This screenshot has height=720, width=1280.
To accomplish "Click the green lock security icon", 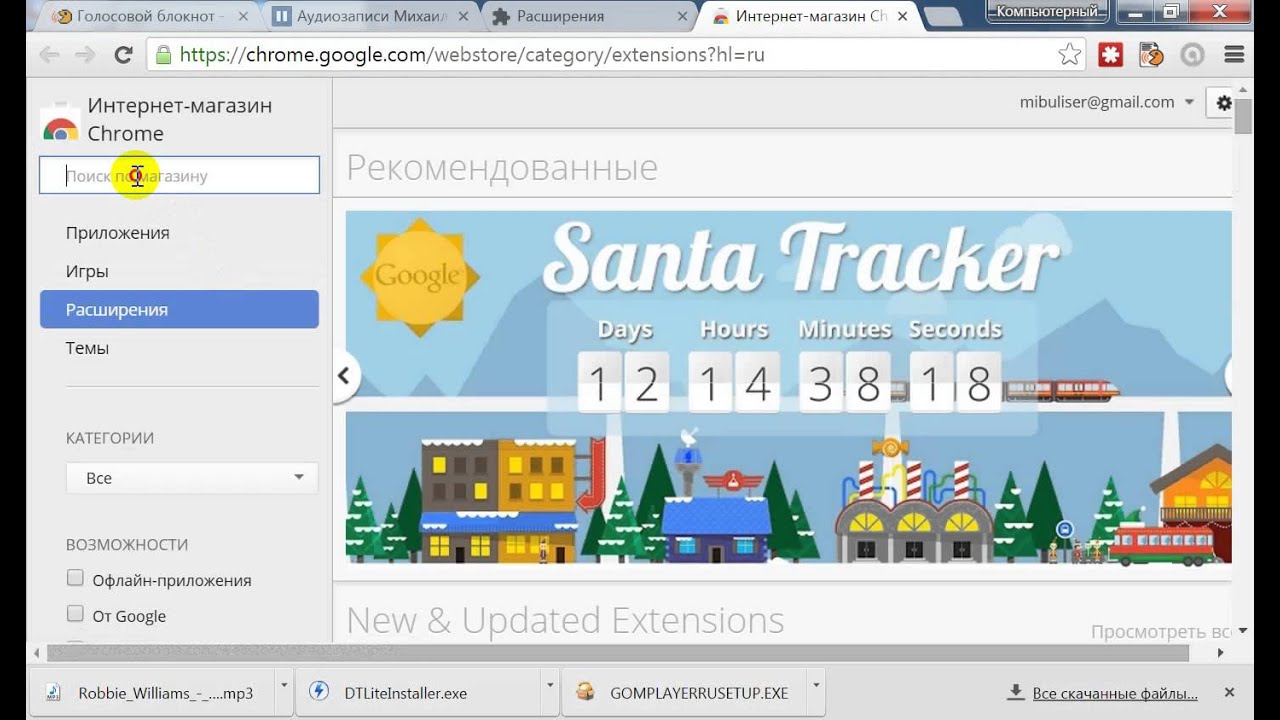I will pyautogui.click(x=163, y=55).
